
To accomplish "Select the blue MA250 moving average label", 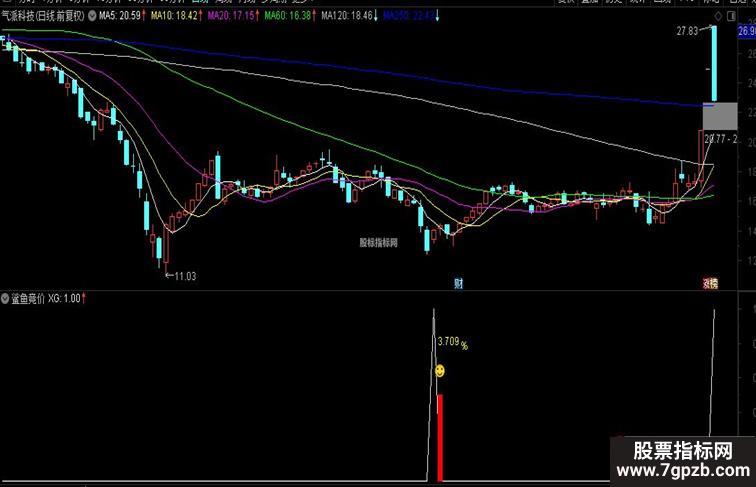I will pyautogui.click(x=409, y=16).
